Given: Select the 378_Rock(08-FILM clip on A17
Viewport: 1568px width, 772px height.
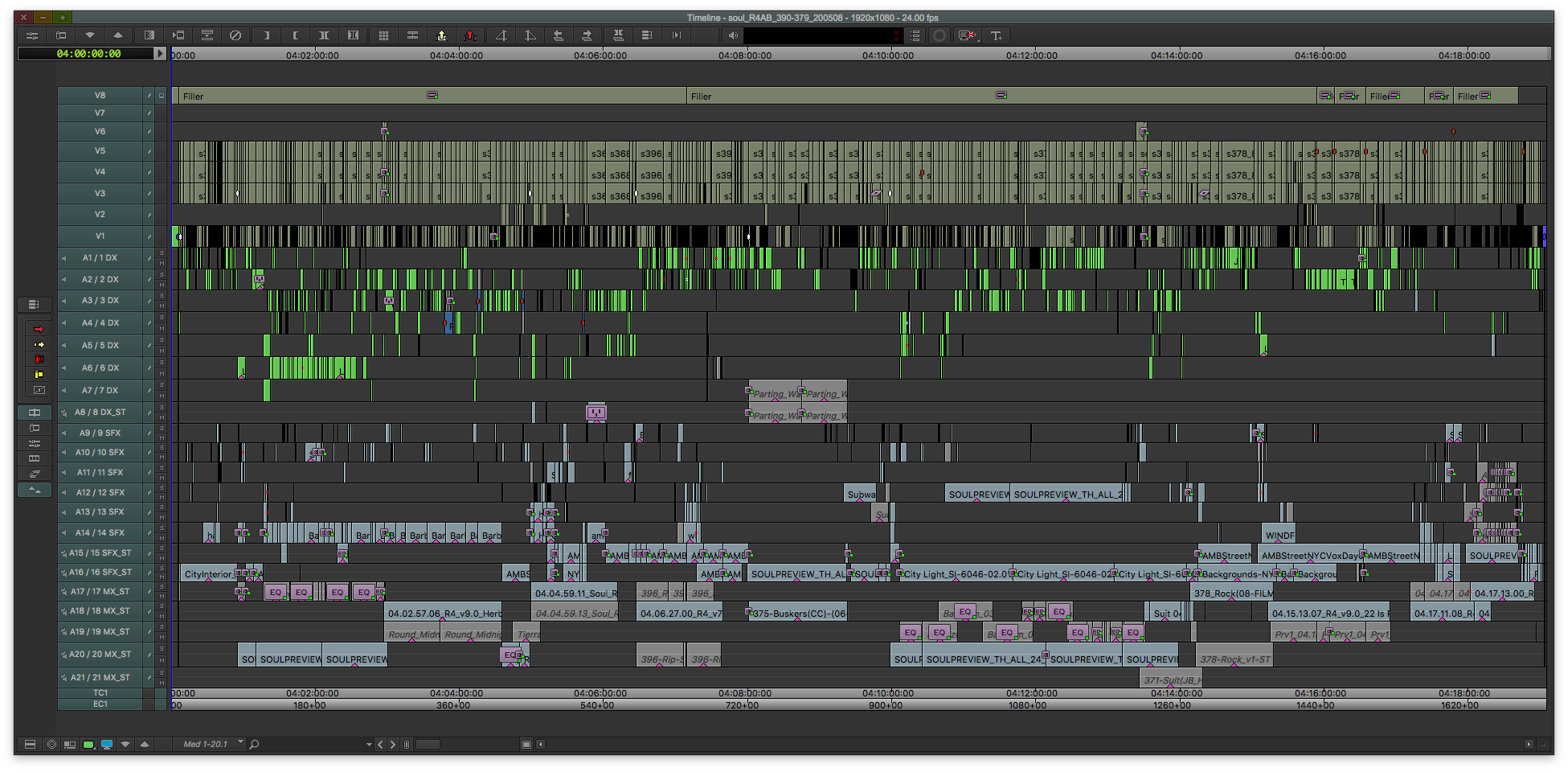Looking at the screenshot, I should (1232, 593).
